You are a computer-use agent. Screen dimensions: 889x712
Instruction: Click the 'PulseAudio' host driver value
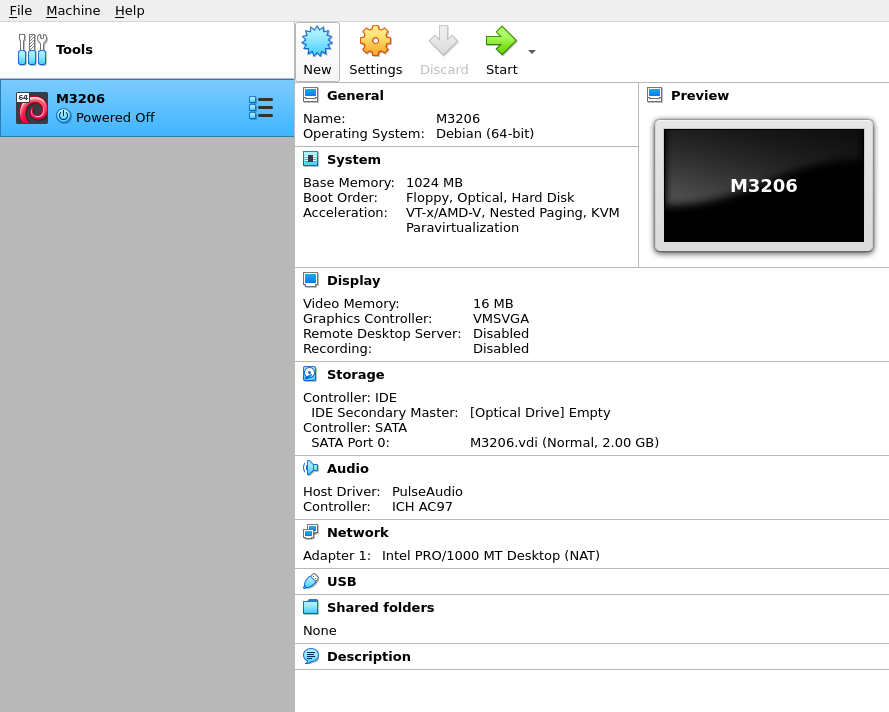tap(427, 491)
